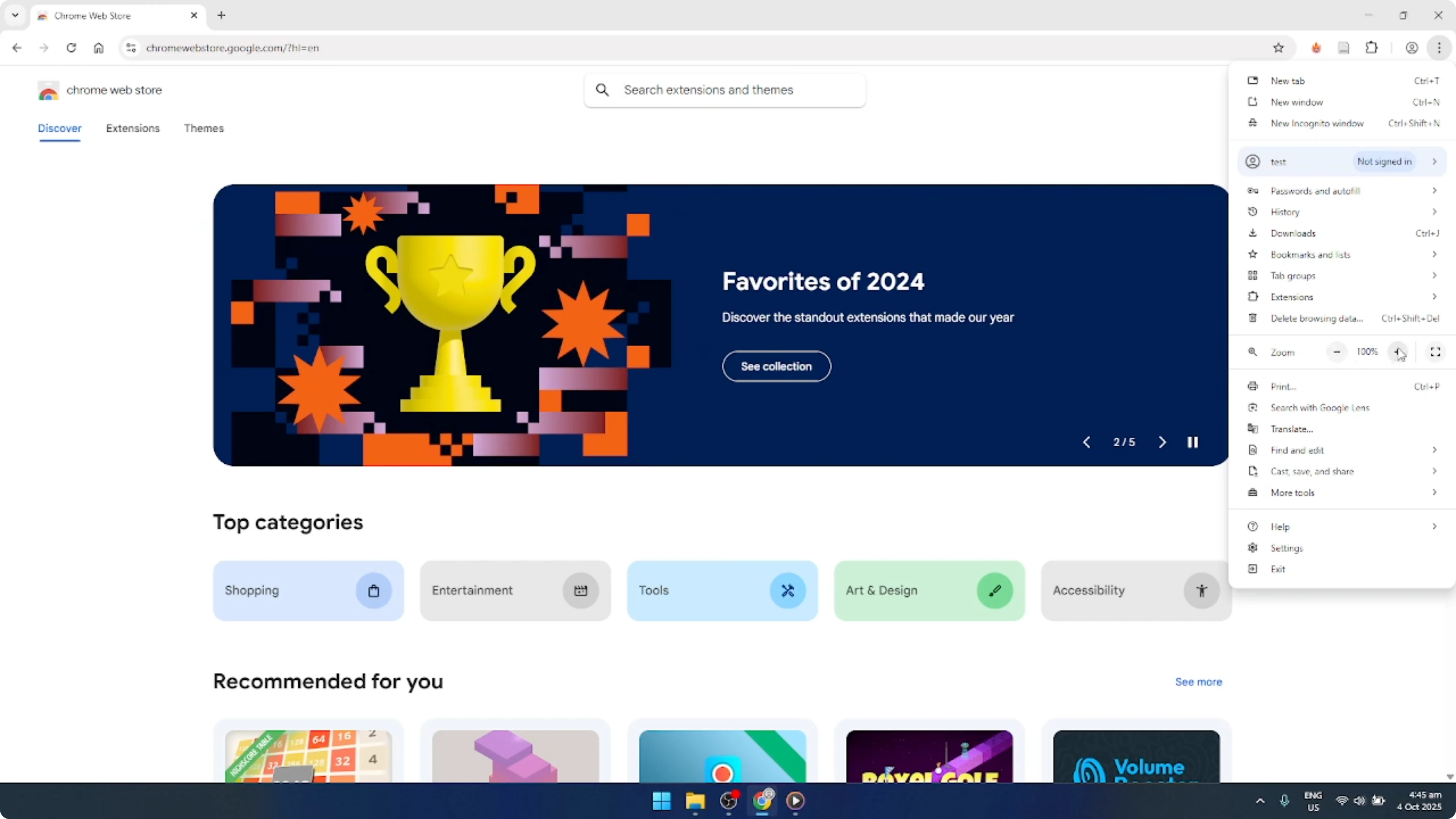Expand Find and edit submenu
This screenshot has height=819, width=1456.
(x=1342, y=451)
